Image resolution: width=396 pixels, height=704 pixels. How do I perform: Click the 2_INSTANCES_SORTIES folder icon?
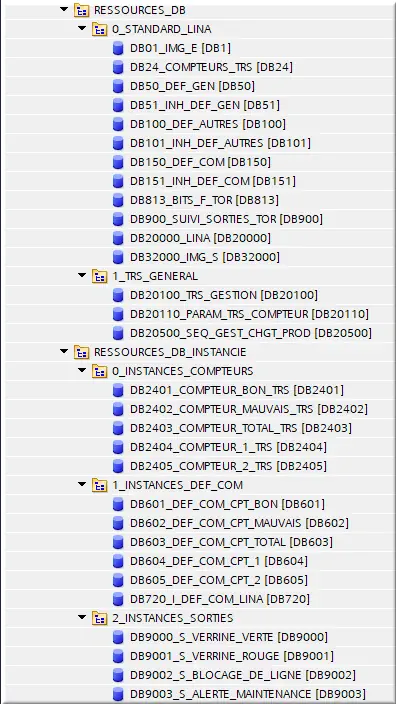tap(99, 618)
